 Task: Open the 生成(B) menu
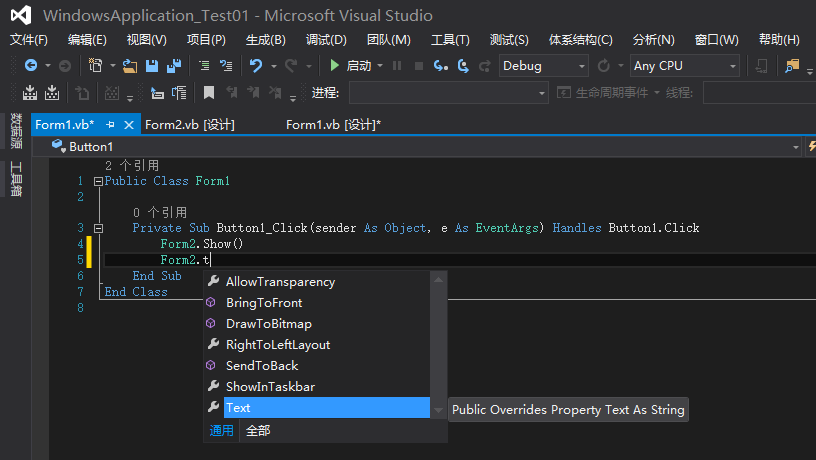point(265,40)
